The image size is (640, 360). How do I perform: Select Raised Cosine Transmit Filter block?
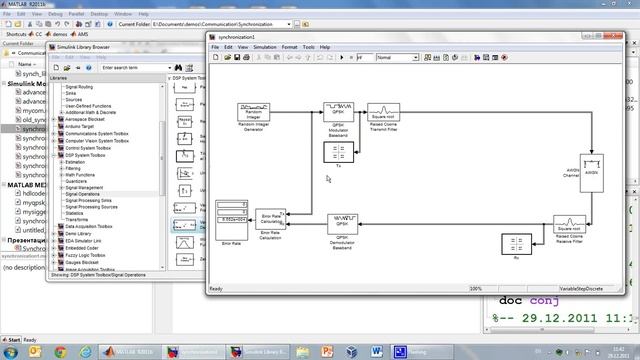(383, 112)
